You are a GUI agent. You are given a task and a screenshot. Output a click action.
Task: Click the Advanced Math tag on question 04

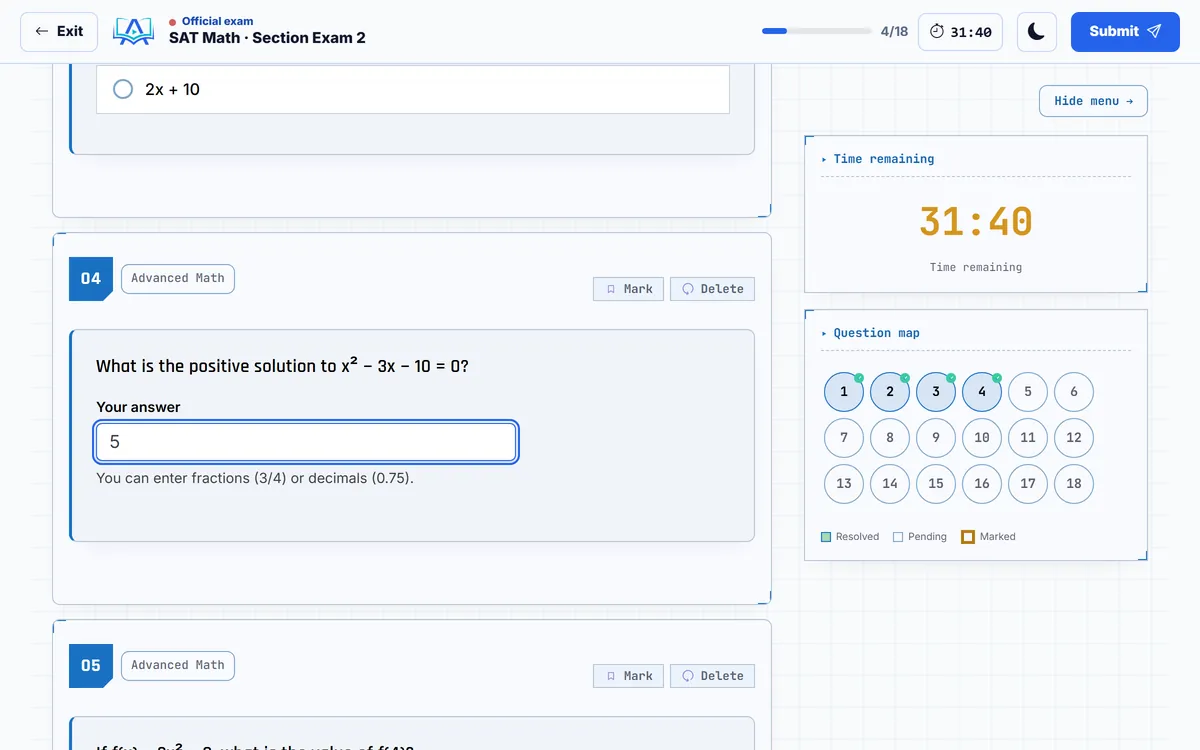(178, 279)
